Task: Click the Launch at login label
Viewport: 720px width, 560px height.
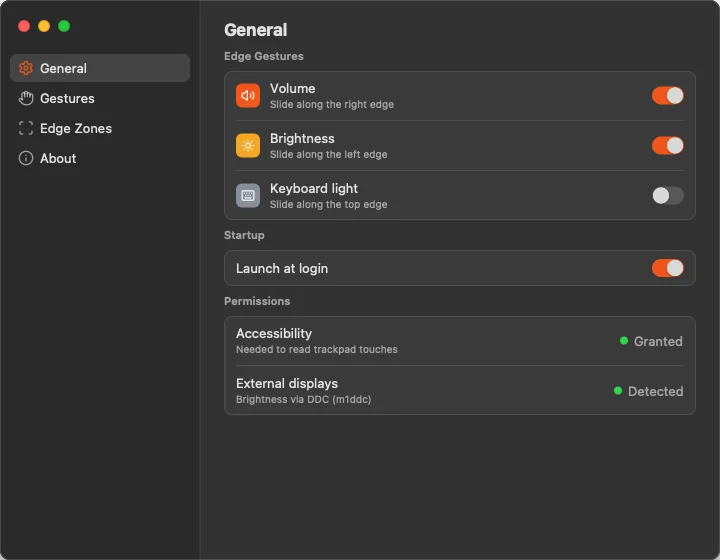Action: 282,268
